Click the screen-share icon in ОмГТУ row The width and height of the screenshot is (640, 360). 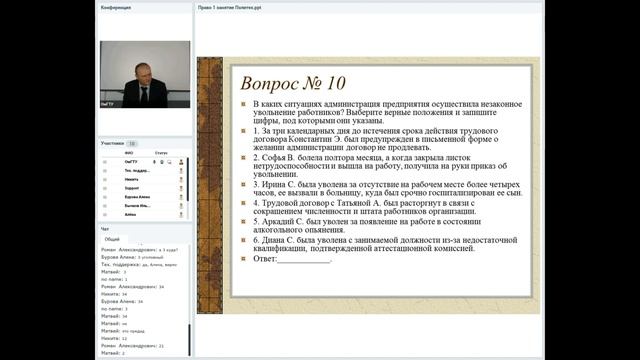(x=169, y=162)
